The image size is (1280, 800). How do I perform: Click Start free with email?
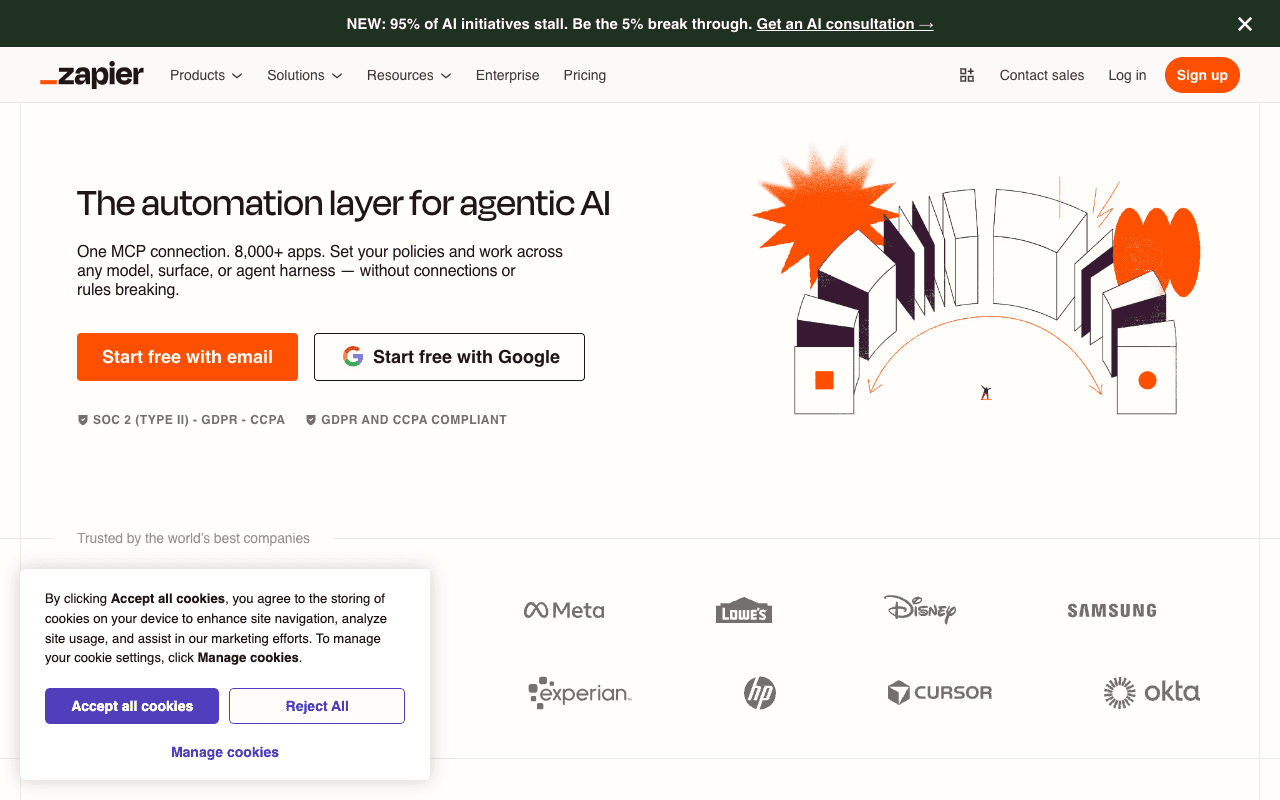[187, 357]
